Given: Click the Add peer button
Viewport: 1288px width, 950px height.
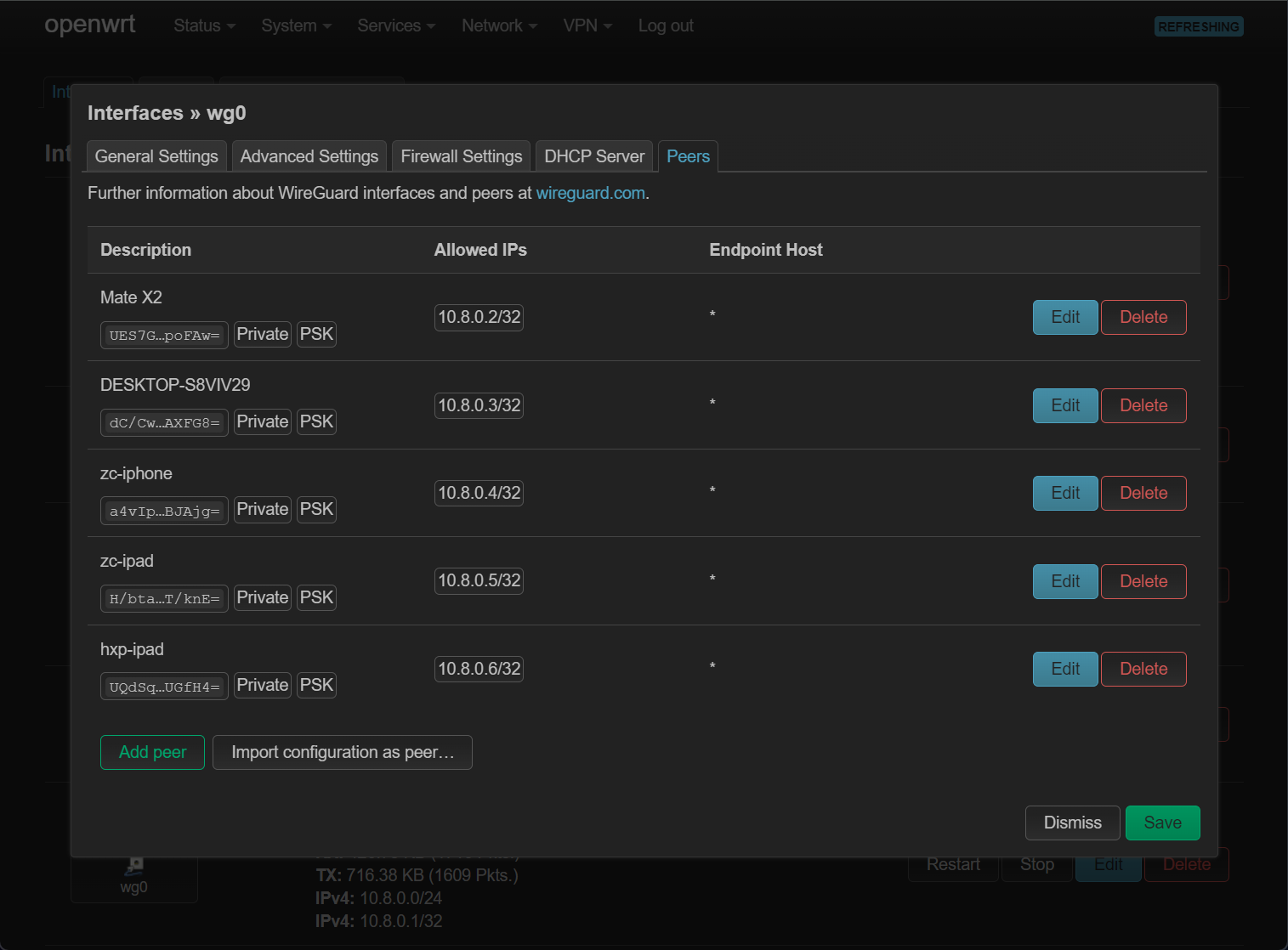Looking at the screenshot, I should 152,752.
